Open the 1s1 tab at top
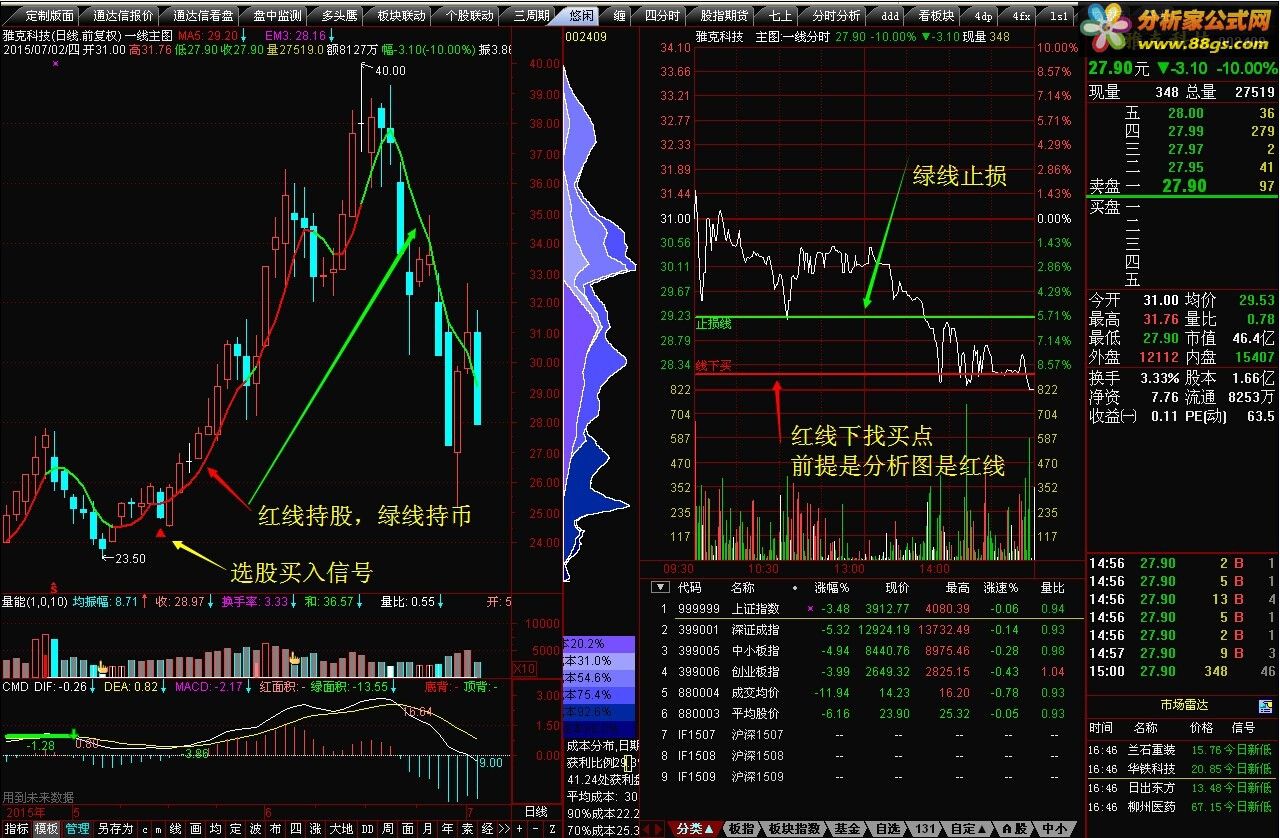 click(1057, 16)
